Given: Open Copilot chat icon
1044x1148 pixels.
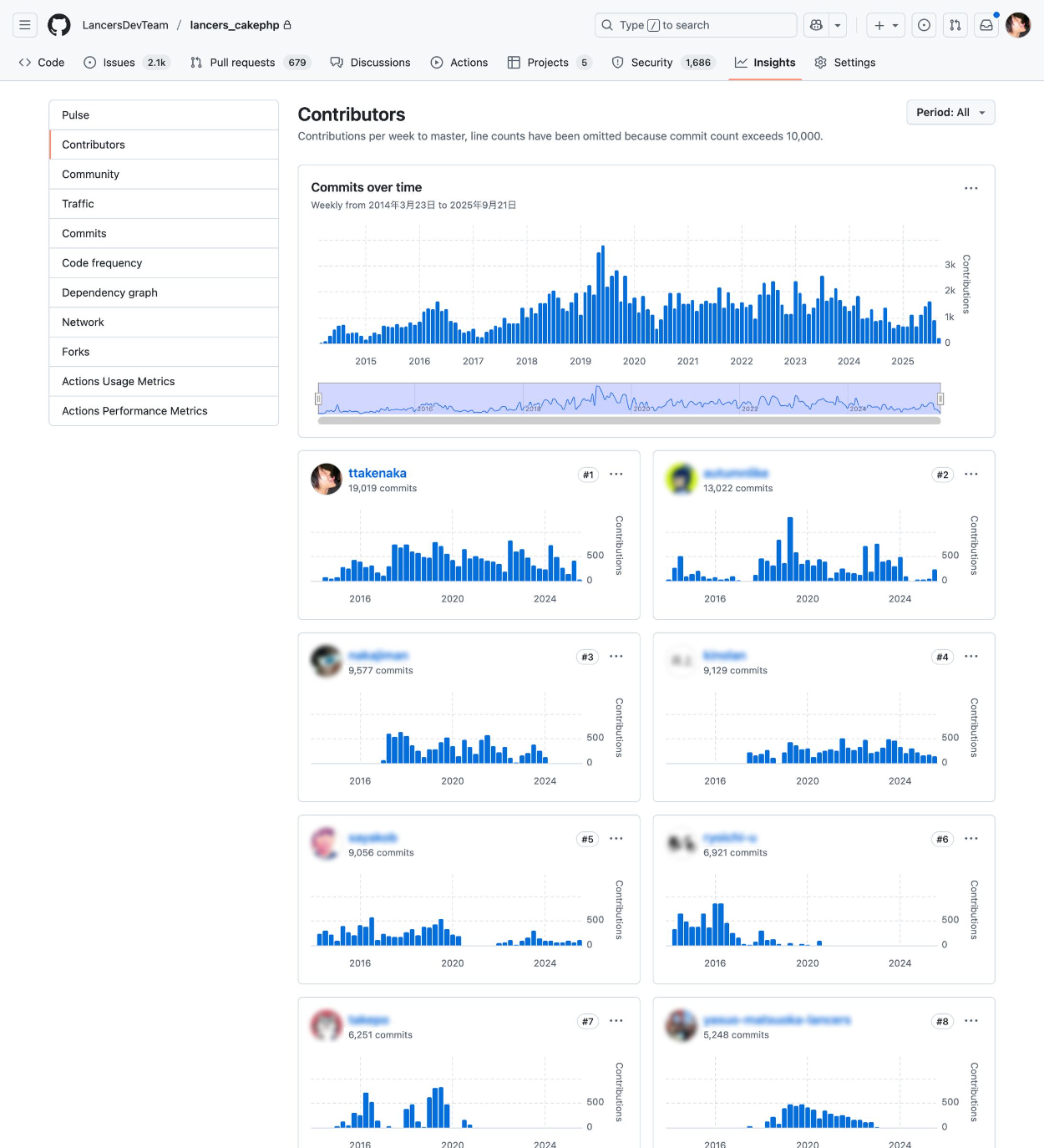Looking at the screenshot, I should (x=816, y=25).
